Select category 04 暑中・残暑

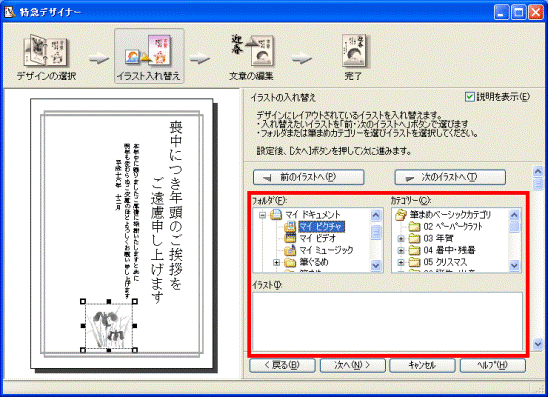[x=449, y=250]
